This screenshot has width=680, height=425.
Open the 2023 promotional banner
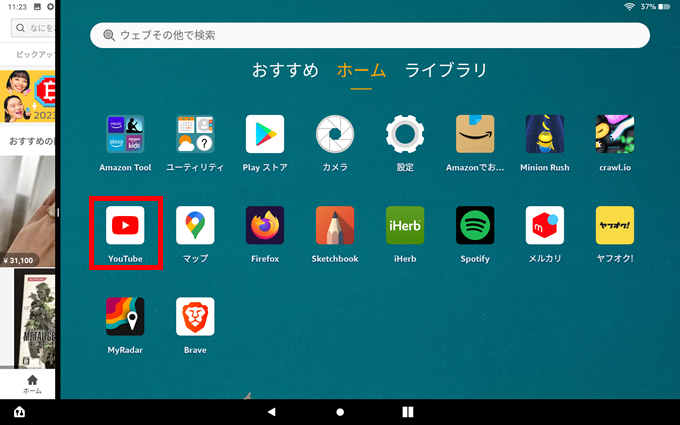coord(28,96)
